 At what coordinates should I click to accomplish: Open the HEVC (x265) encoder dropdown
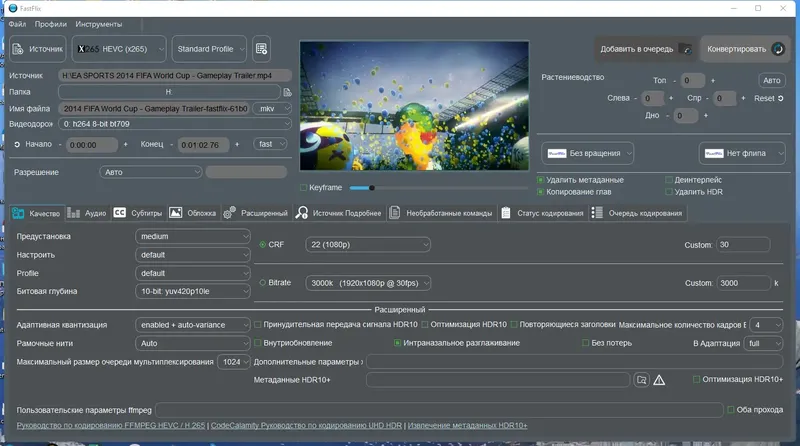[119, 48]
